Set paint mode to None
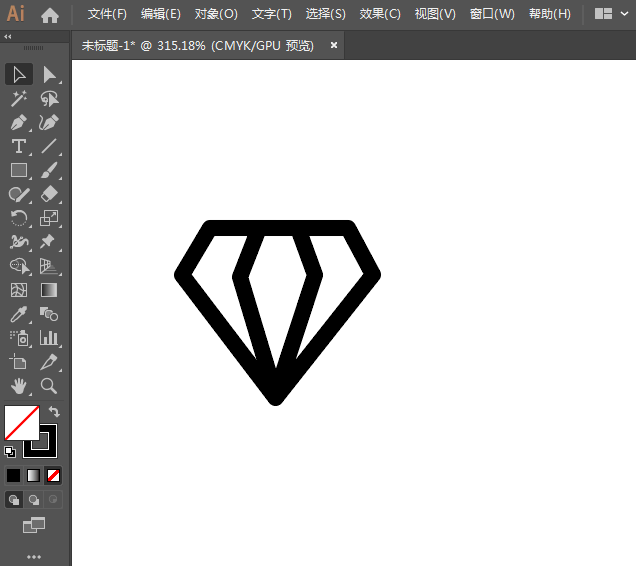This screenshot has height=566, width=636. 54,475
